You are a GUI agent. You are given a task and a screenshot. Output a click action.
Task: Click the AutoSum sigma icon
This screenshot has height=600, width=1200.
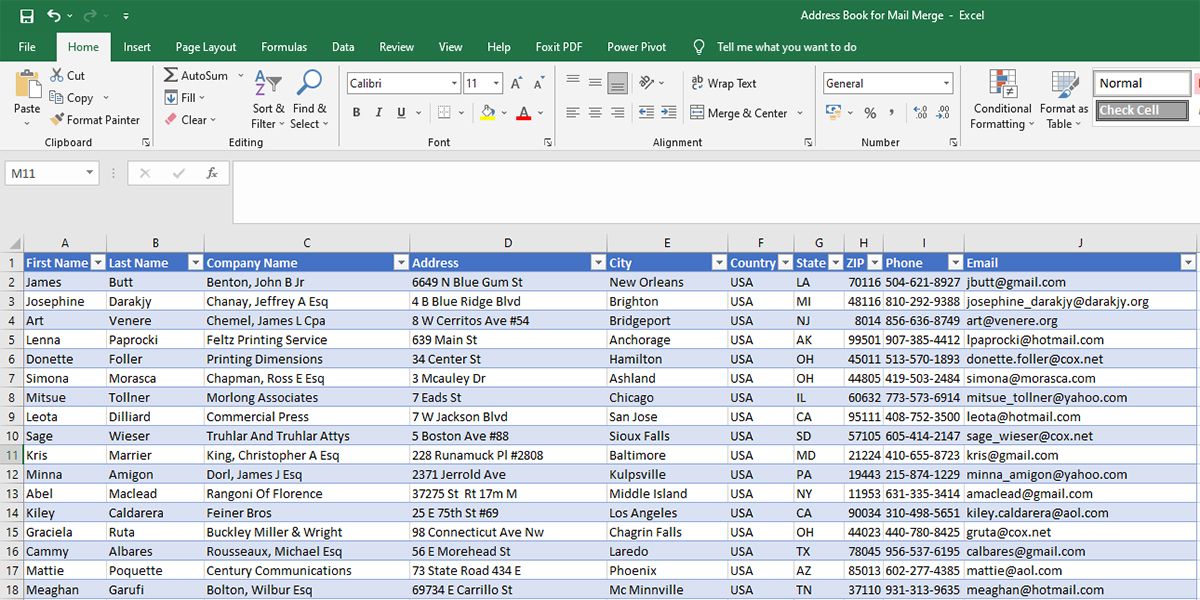pos(171,76)
